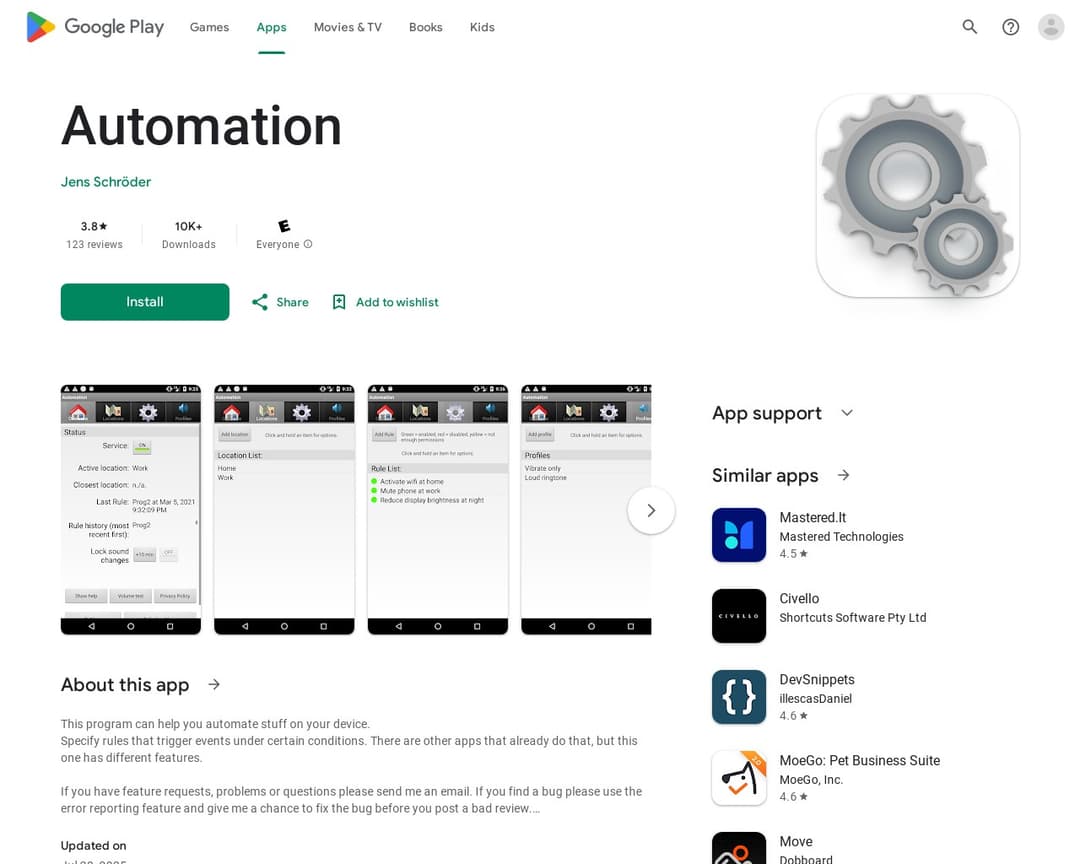Click the Google Play logo

click(x=95, y=27)
